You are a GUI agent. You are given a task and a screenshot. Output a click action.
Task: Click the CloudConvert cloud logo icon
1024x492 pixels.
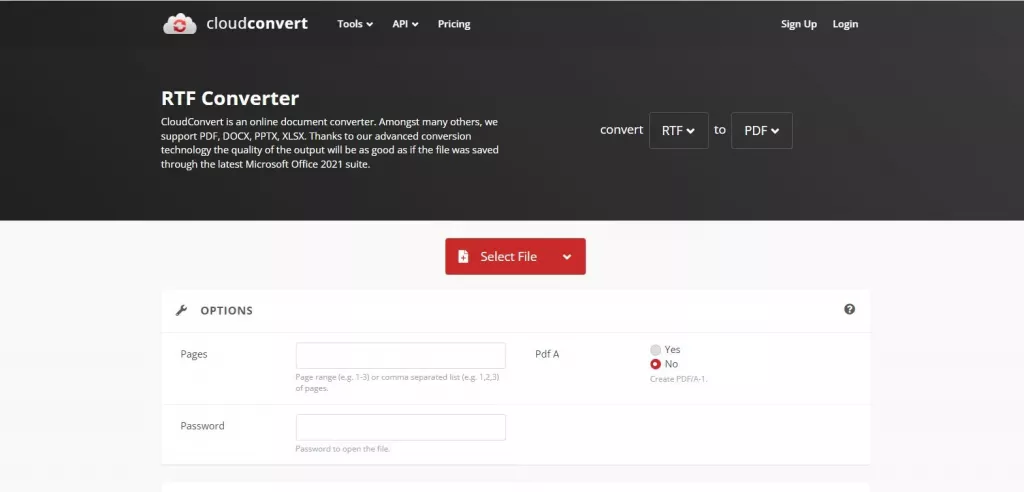[180, 24]
